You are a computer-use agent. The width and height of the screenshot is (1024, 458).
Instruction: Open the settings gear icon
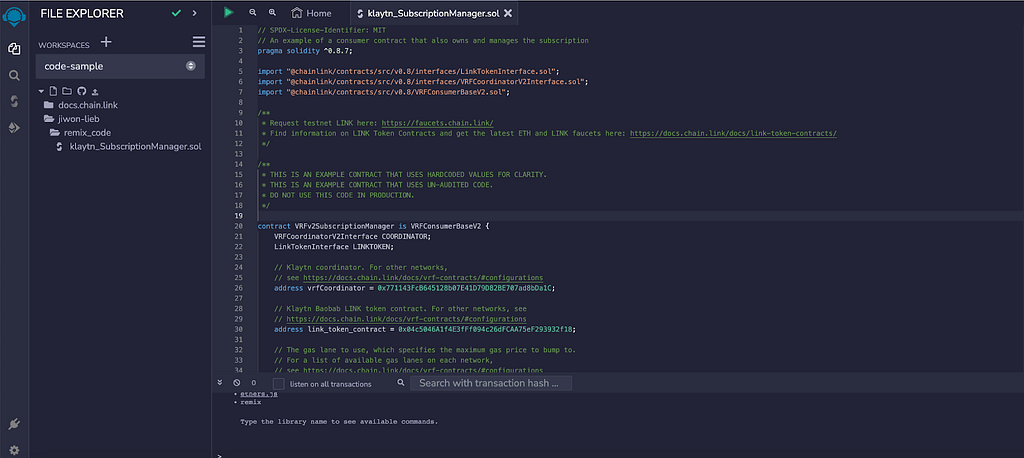[14, 450]
